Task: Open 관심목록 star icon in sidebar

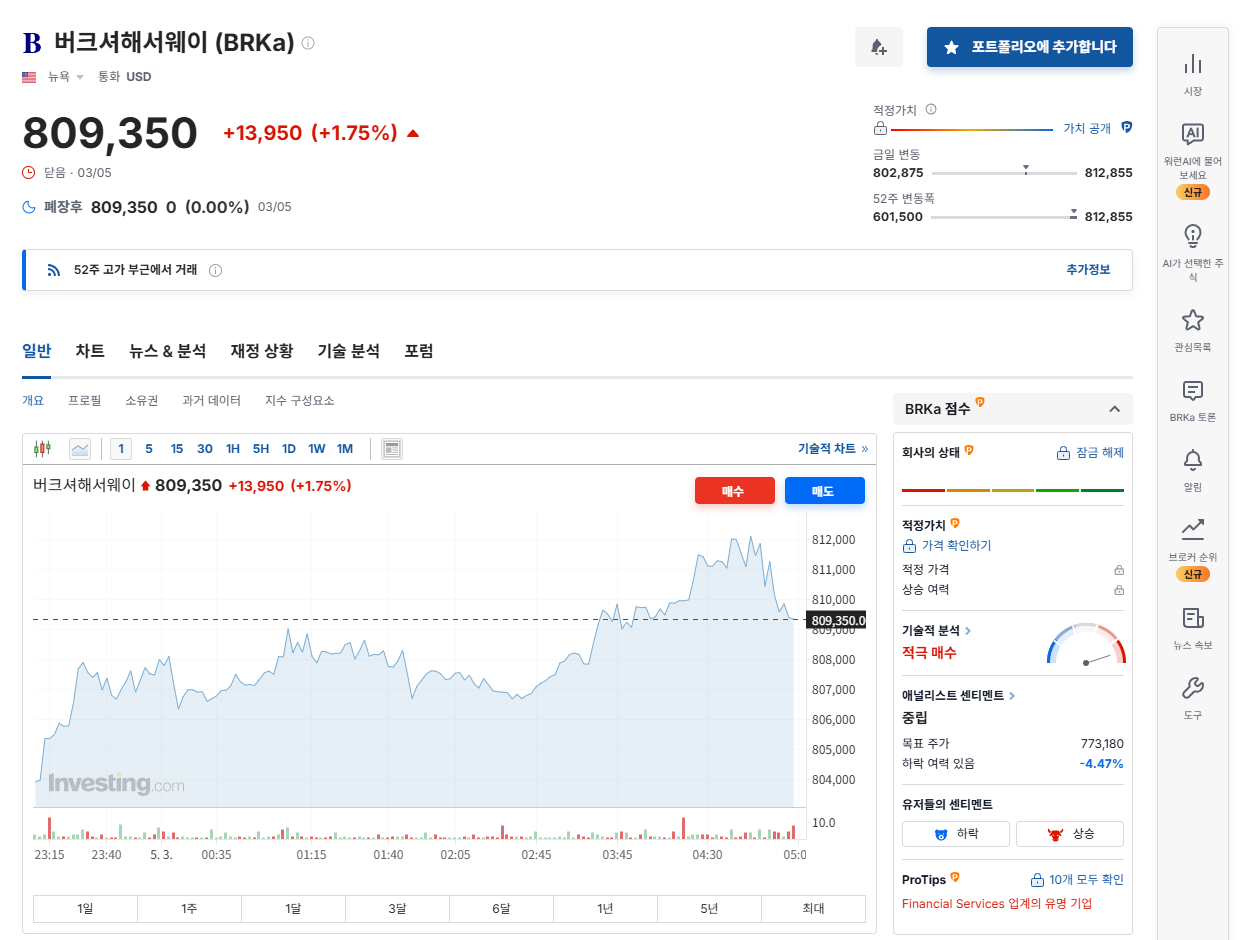Action: coord(1193,320)
